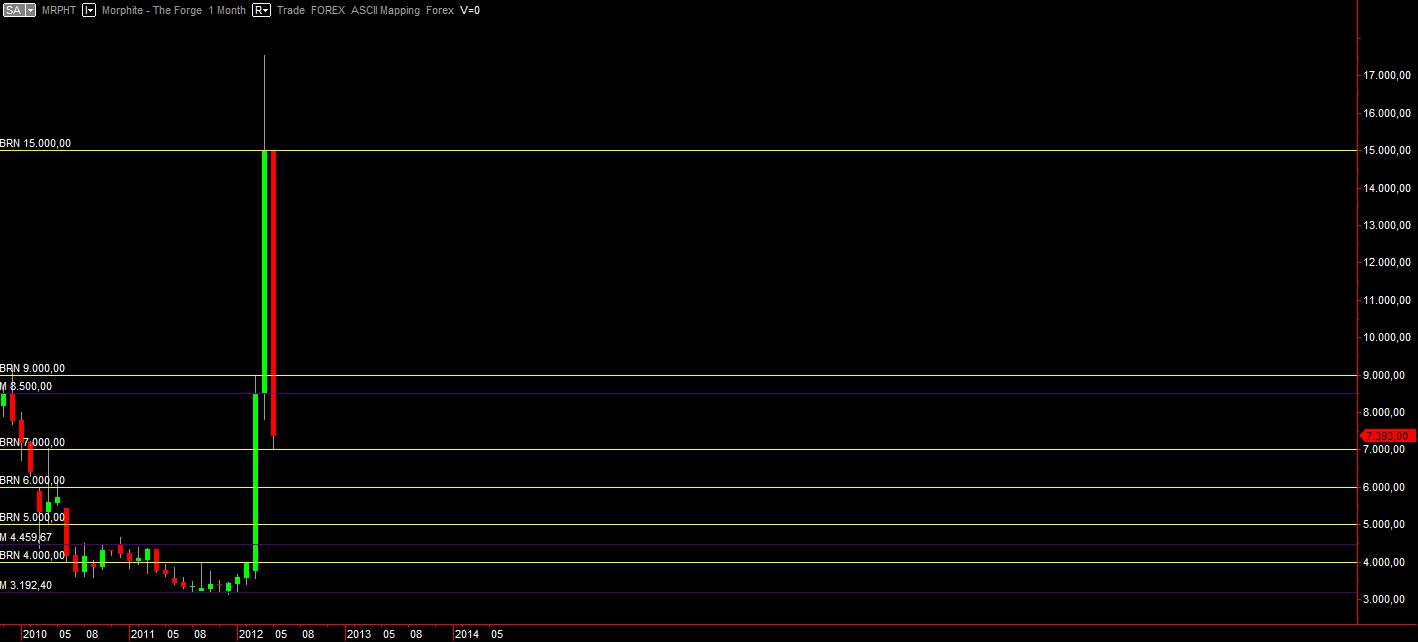Click the tall green candlestick body
Viewport: 1418px width, 642px height.
point(265,271)
